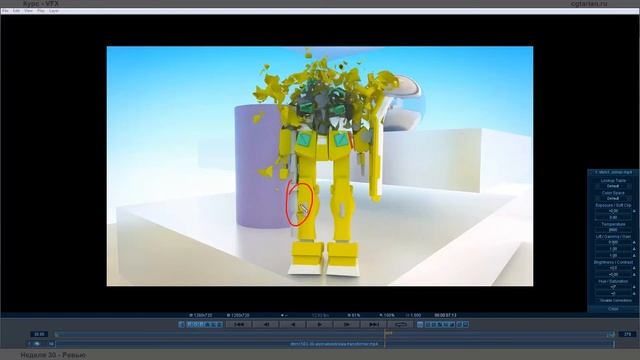Screen dimensions: 640x360
Task: Open the Color Space Default dropdown
Action: point(613,198)
